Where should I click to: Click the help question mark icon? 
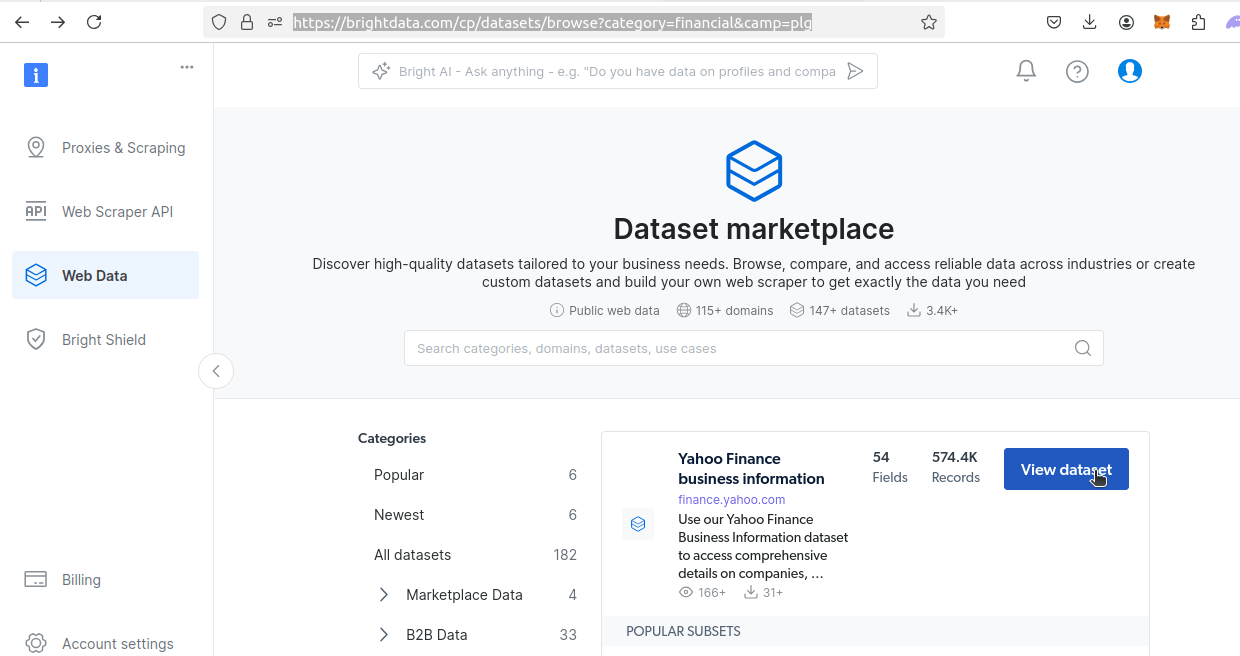1077,71
